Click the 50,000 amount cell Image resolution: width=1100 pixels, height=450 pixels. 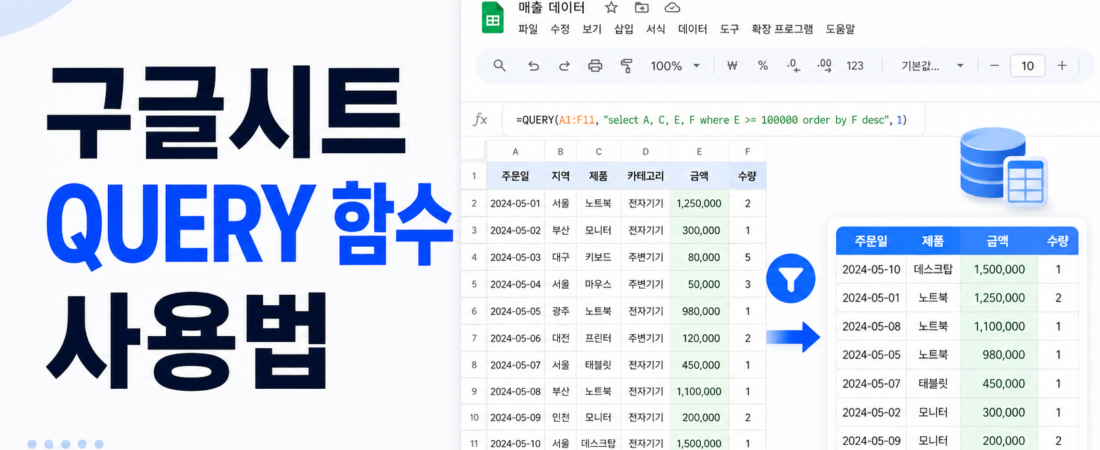(x=699, y=284)
